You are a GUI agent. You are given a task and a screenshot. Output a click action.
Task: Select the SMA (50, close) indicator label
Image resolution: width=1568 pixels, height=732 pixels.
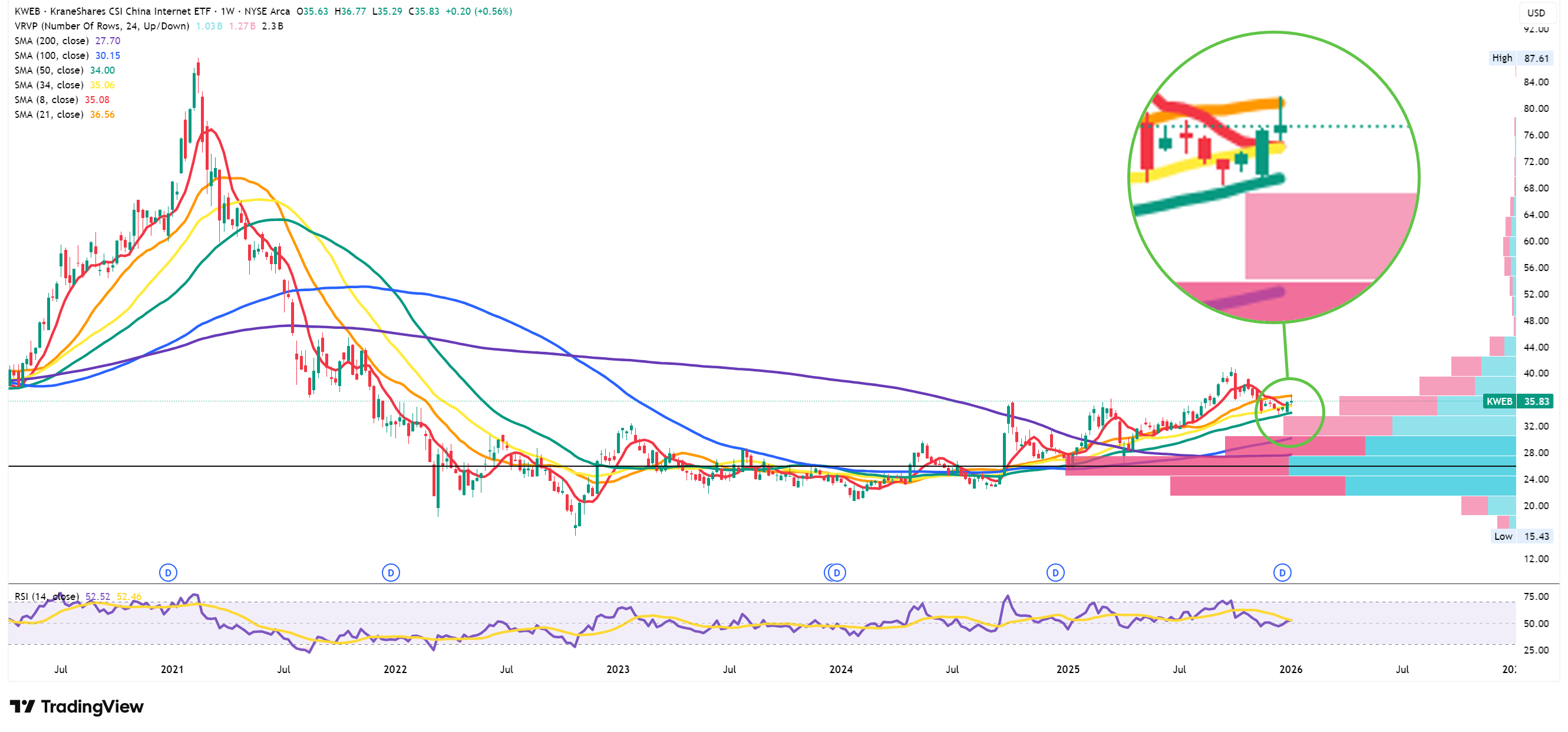coord(49,70)
